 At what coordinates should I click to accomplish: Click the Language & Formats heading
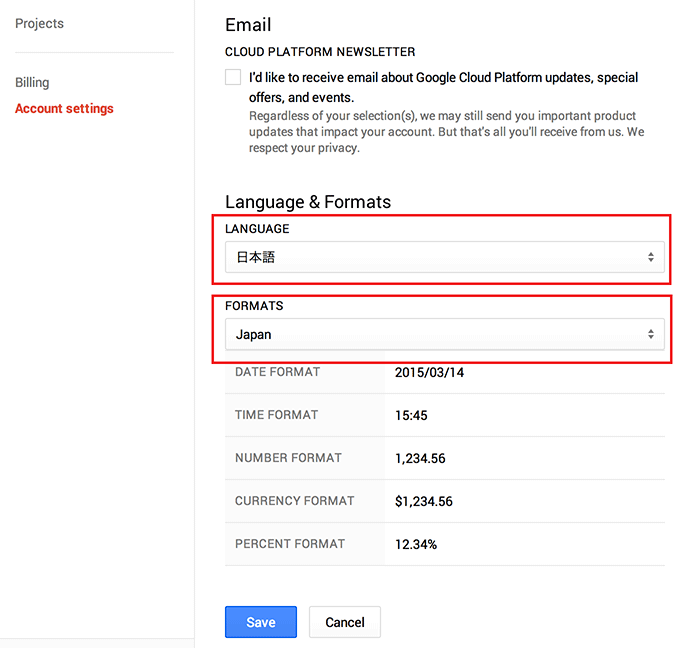point(307,202)
